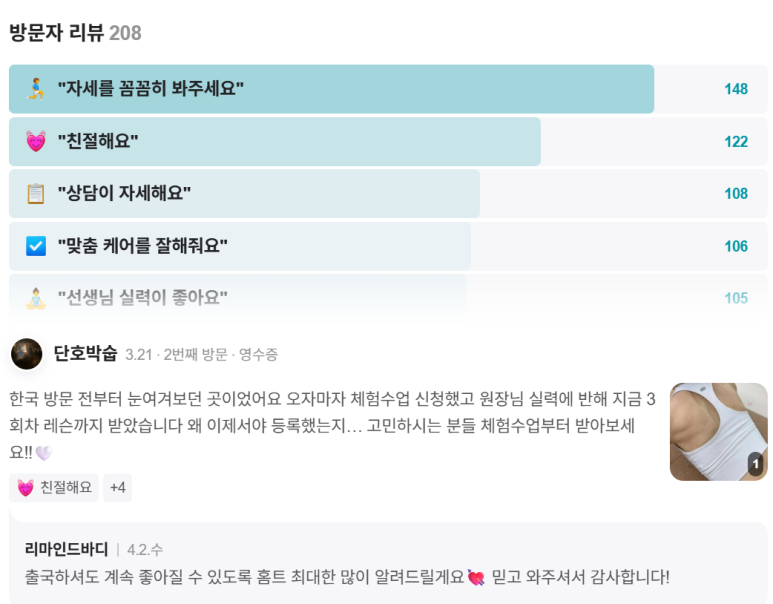Click the arrow heart emoji in owner reply

click(476, 577)
